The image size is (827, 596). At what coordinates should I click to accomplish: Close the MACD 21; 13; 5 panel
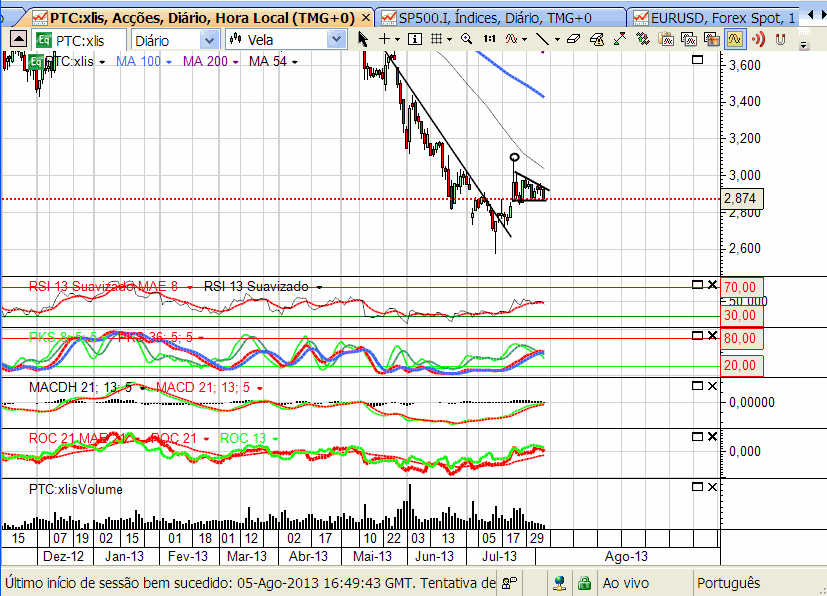[712, 386]
